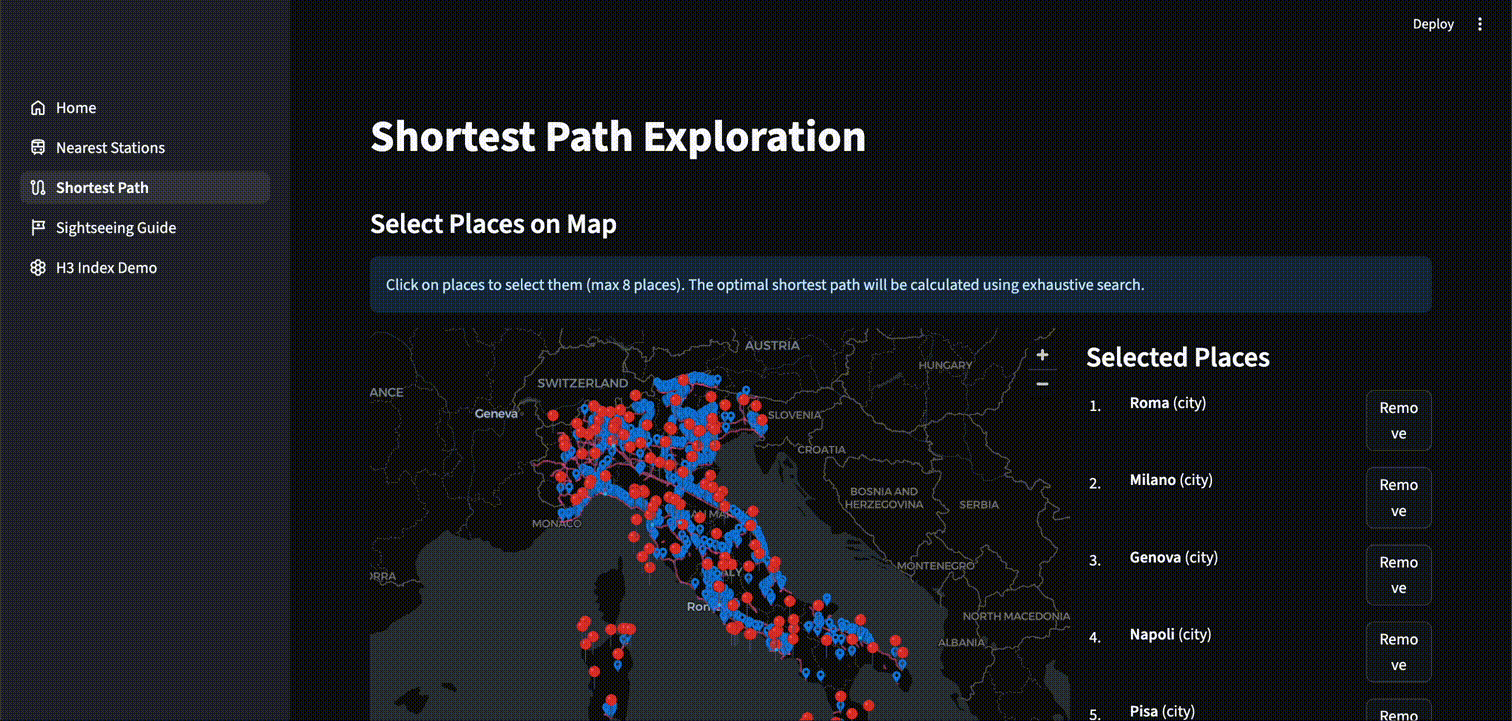Open the three-dot main menu
The width and height of the screenshot is (1512, 721).
[1481, 24]
